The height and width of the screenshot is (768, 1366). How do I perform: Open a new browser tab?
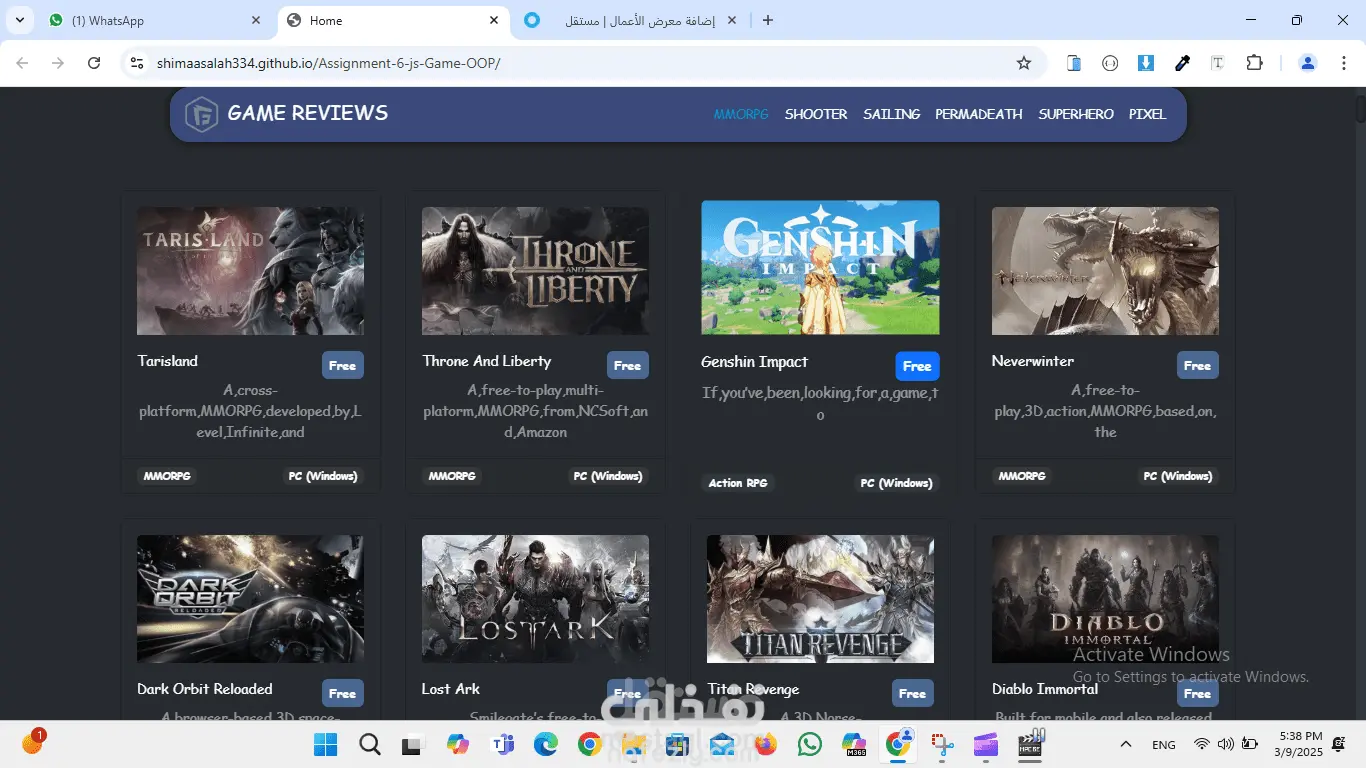click(x=767, y=20)
